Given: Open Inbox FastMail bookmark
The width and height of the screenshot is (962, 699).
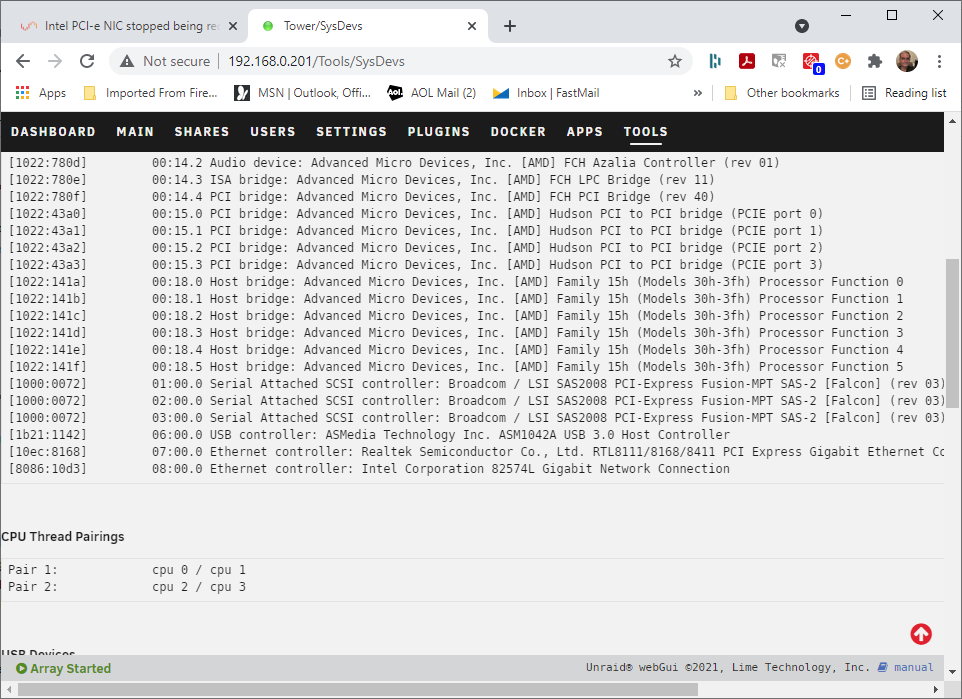Looking at the screenshot, I should click(x=547, y=93).
